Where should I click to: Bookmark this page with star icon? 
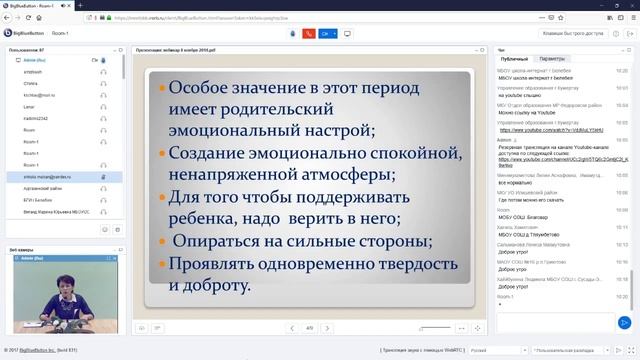[x=561, y=18]
